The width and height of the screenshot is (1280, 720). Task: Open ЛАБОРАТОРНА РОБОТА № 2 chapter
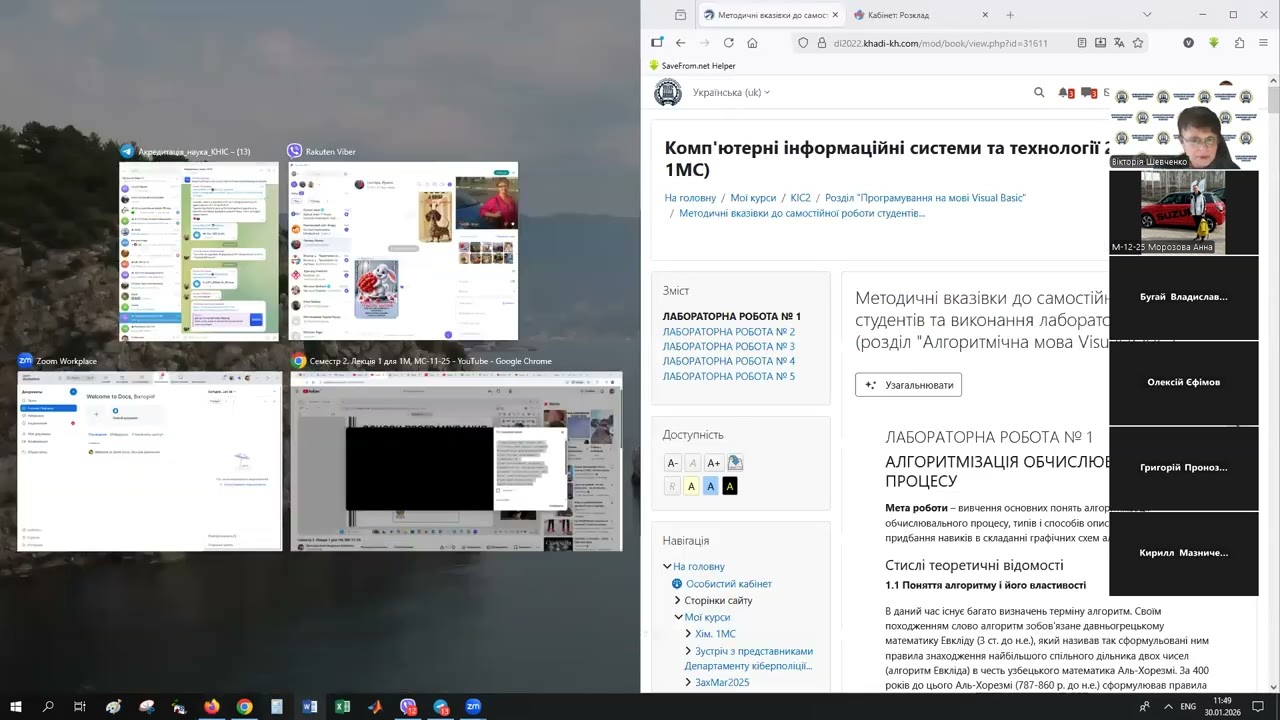coord(729,331)
